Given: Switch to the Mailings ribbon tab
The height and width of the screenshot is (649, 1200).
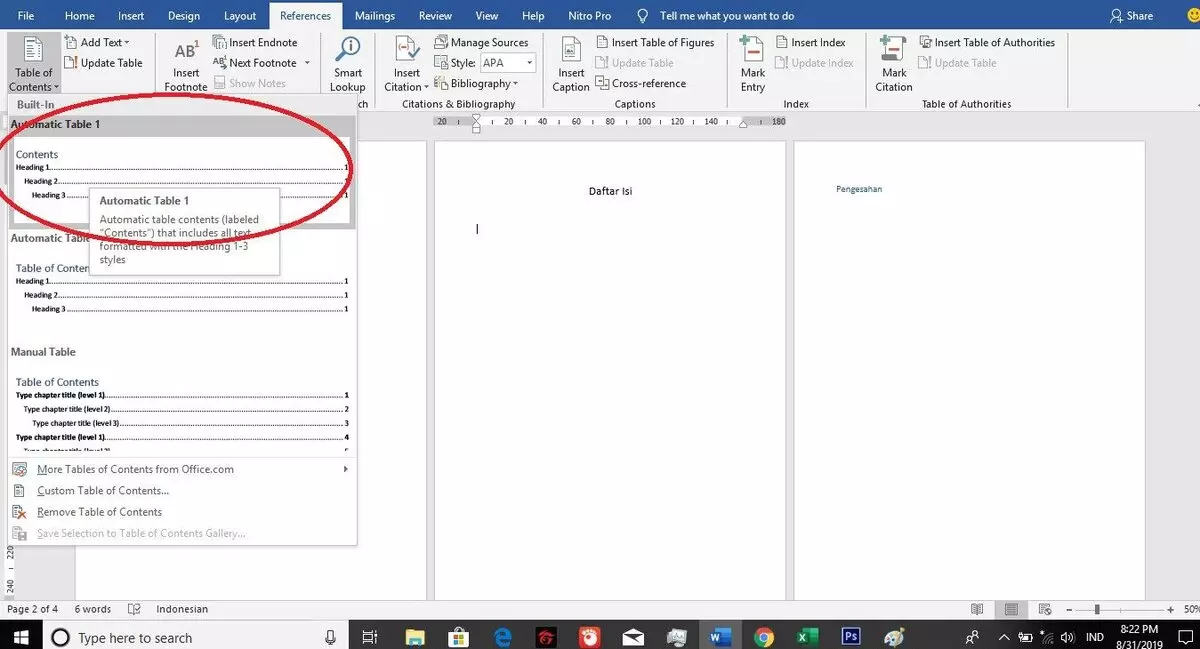Looking at the screenshot, I should (374, 16).
